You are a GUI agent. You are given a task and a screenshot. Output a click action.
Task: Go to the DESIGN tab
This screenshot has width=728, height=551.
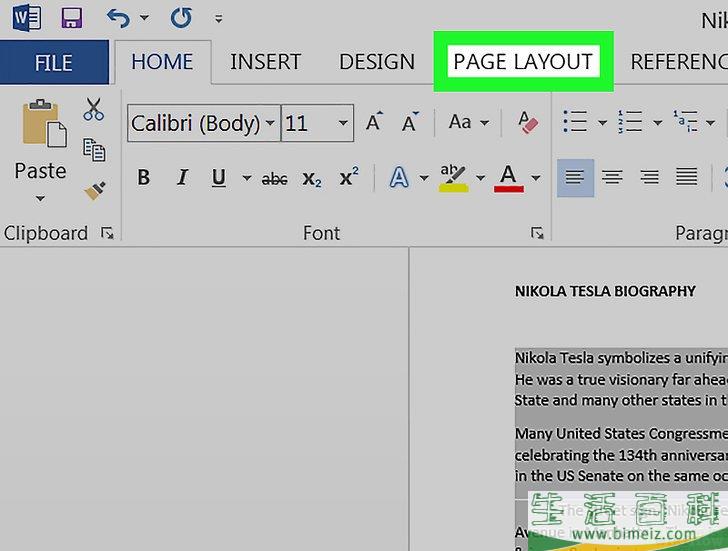point(377,62)
